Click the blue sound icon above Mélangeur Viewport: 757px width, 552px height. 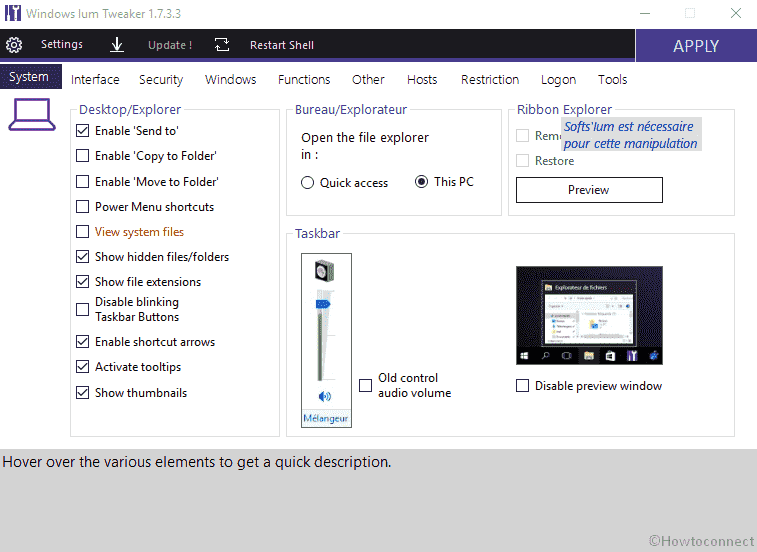[x=325, y=396]
